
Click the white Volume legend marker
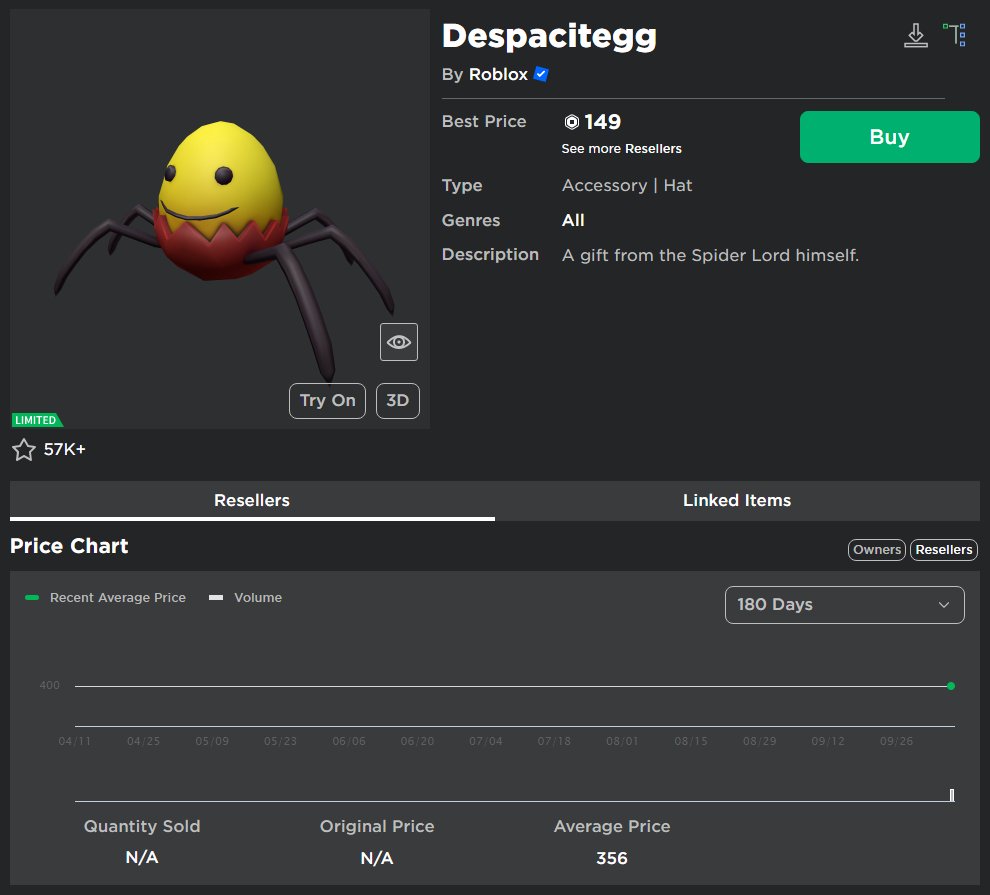(x=216, y=596)
